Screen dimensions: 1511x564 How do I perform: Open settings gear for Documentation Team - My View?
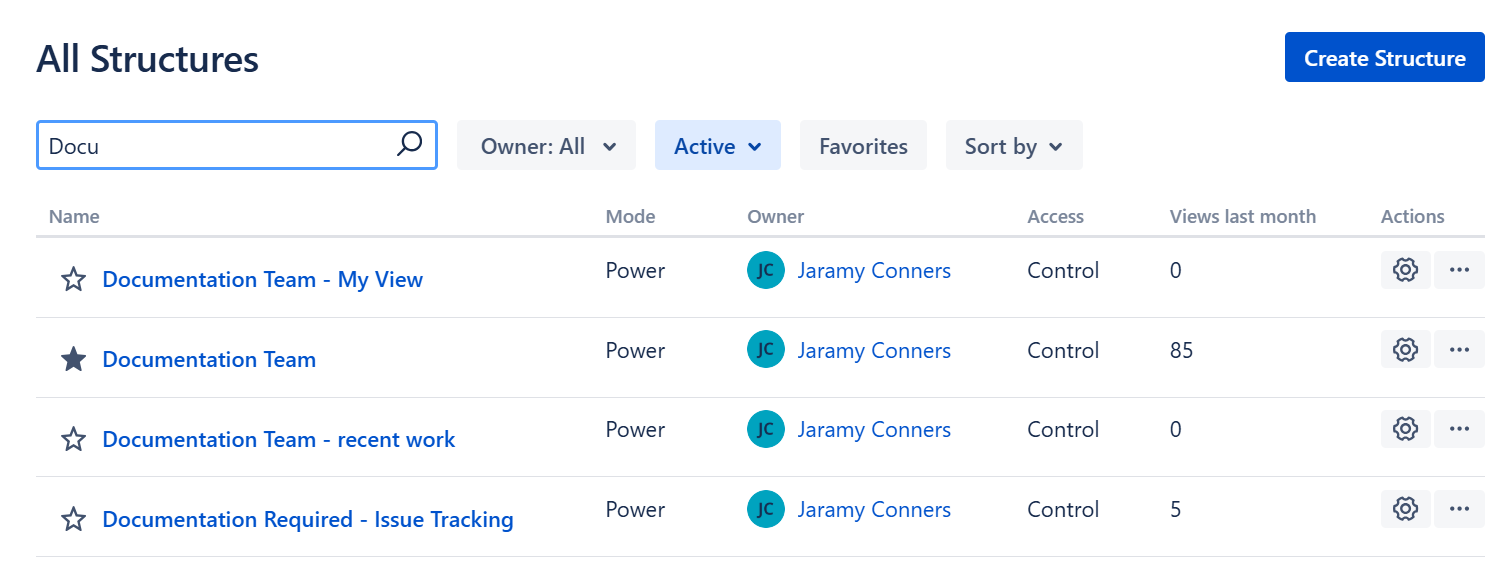(1405, 270)
